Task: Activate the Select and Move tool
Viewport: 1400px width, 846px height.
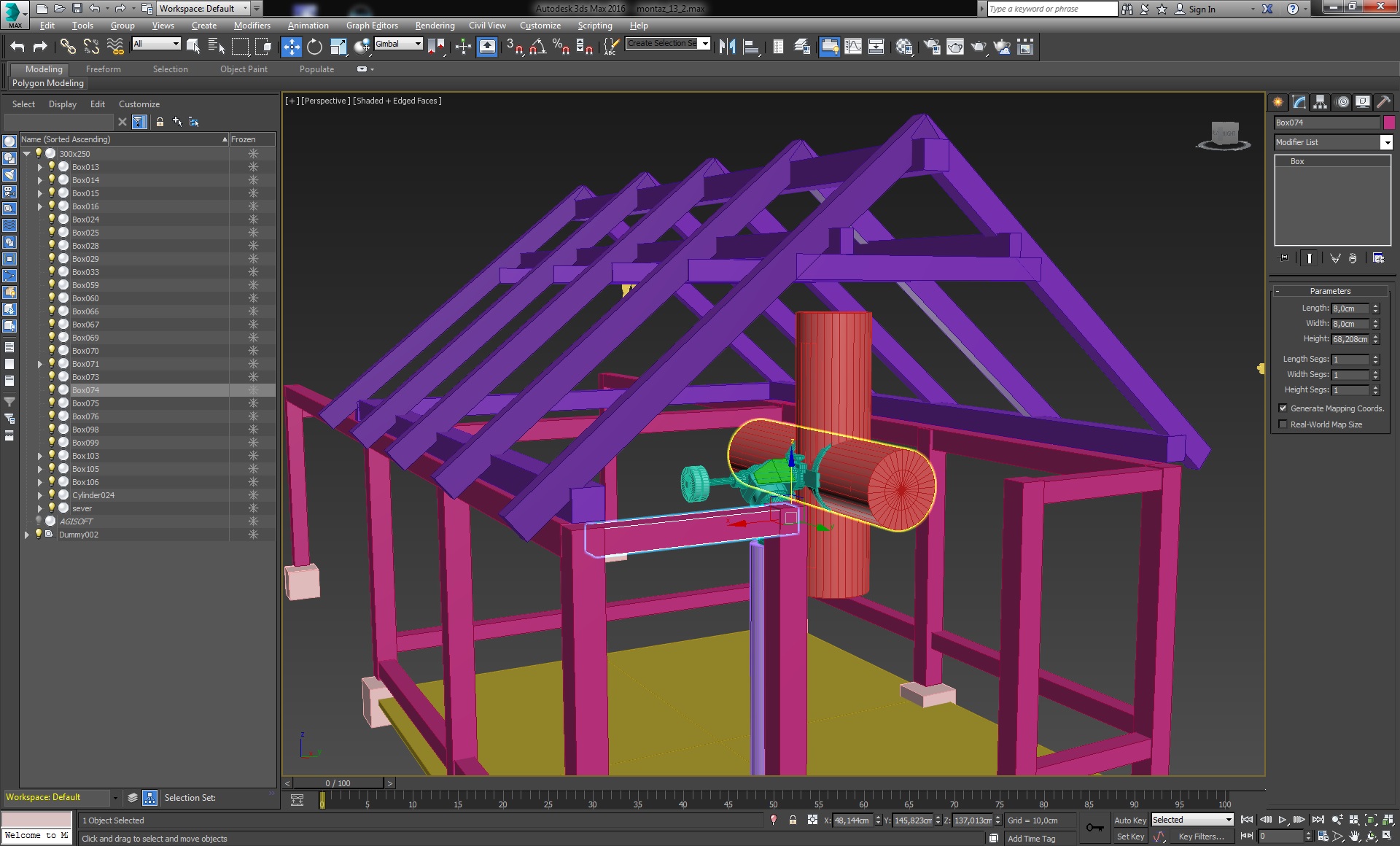Action: pos(291,47)
